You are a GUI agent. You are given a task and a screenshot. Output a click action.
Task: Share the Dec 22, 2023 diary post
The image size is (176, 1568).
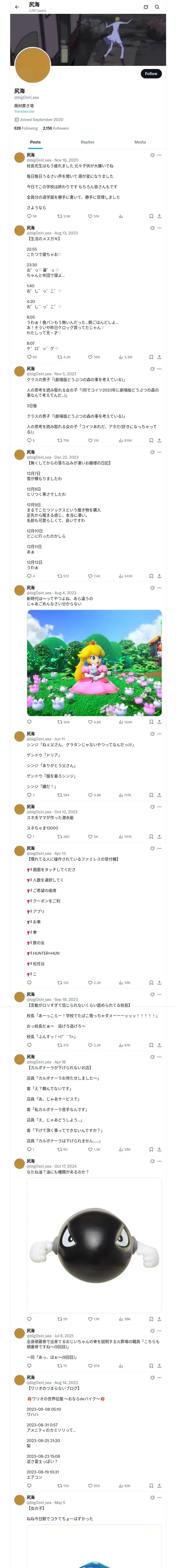click(x=159, y=576)
